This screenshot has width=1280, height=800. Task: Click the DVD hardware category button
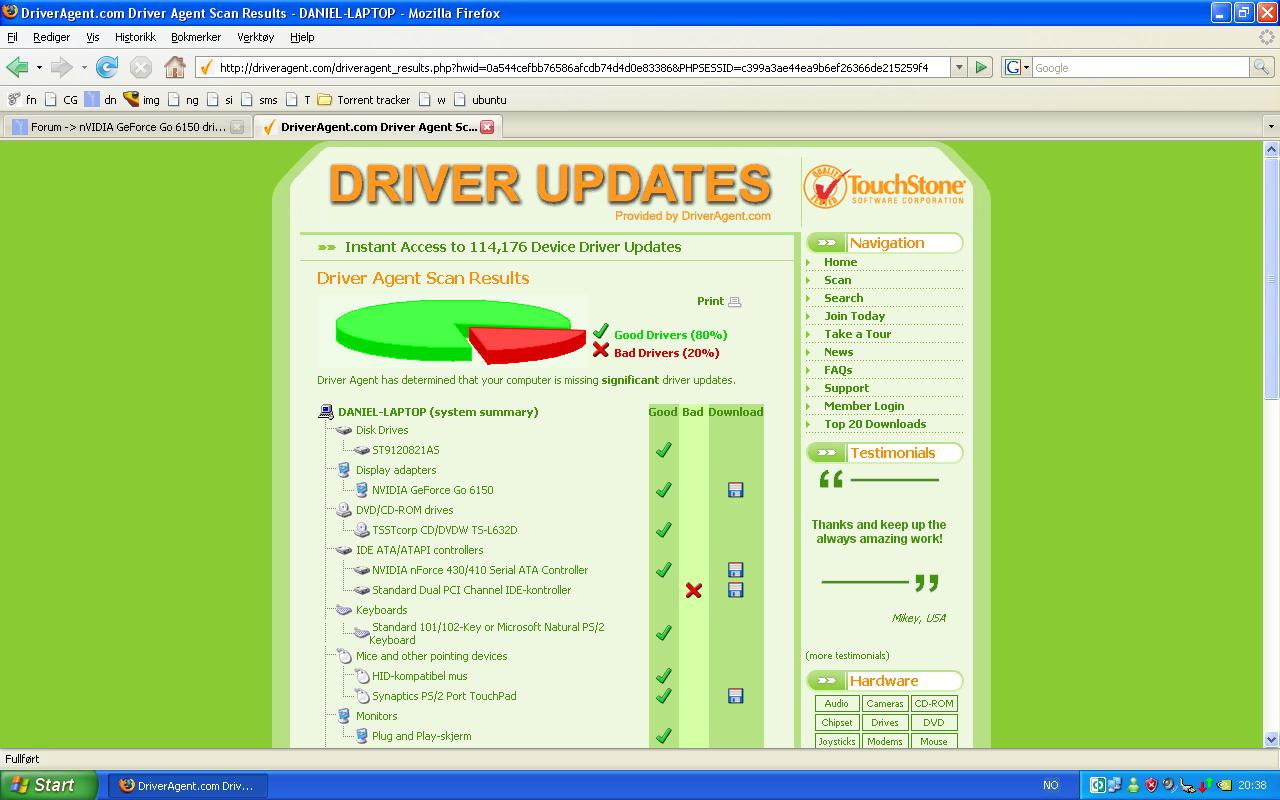[934, 723]
